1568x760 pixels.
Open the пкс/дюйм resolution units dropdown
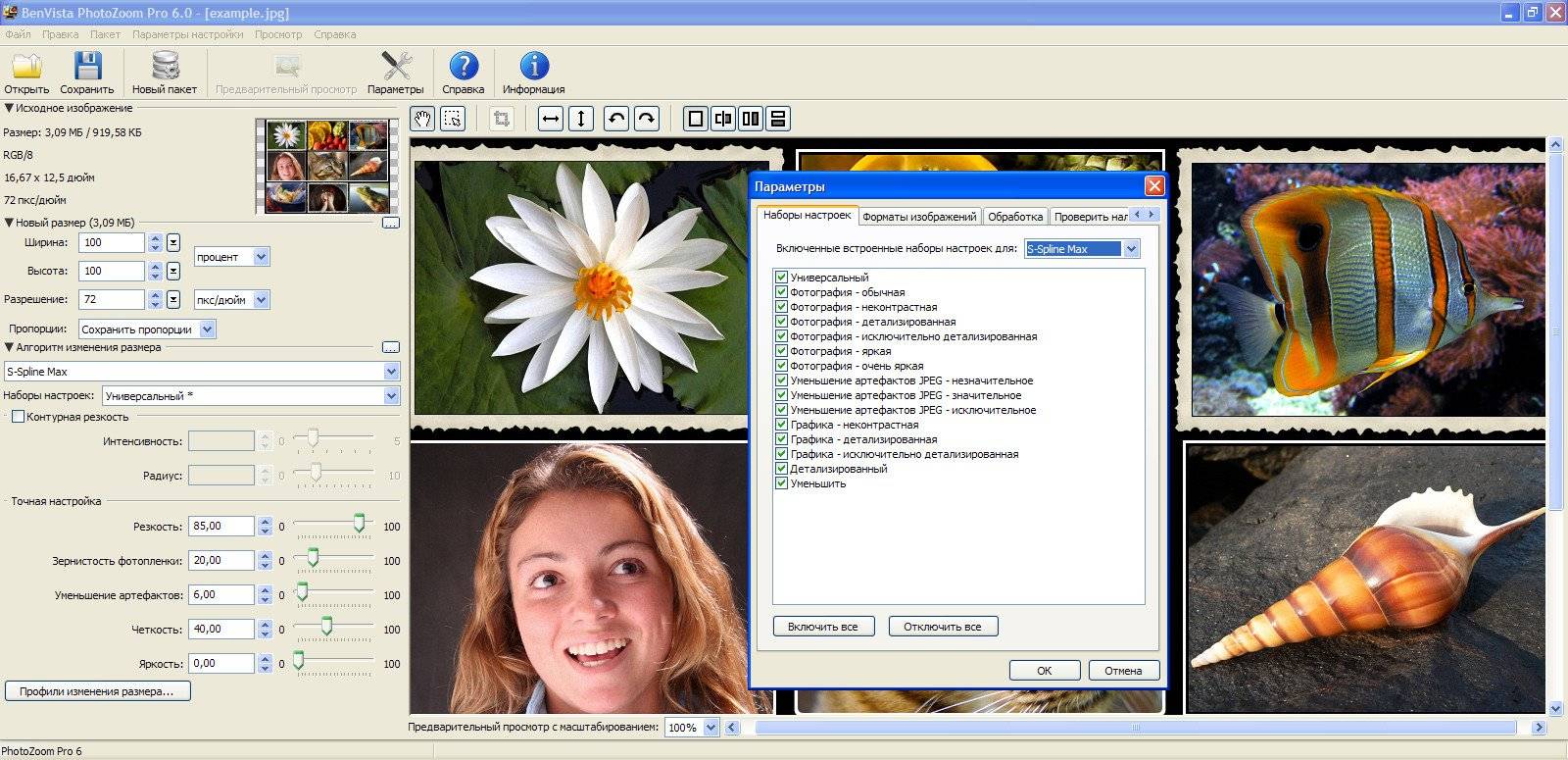coord(231,300)
